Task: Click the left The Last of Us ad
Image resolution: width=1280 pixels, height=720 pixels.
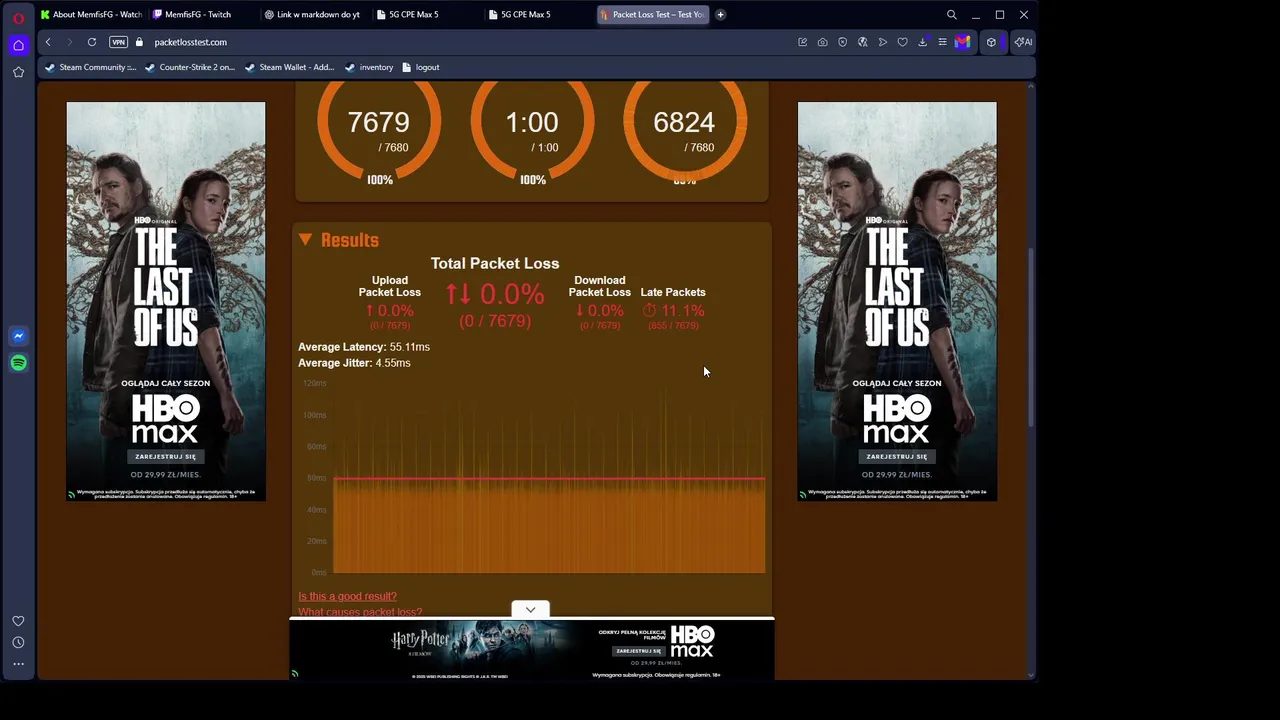Action: tap(166, 301)
